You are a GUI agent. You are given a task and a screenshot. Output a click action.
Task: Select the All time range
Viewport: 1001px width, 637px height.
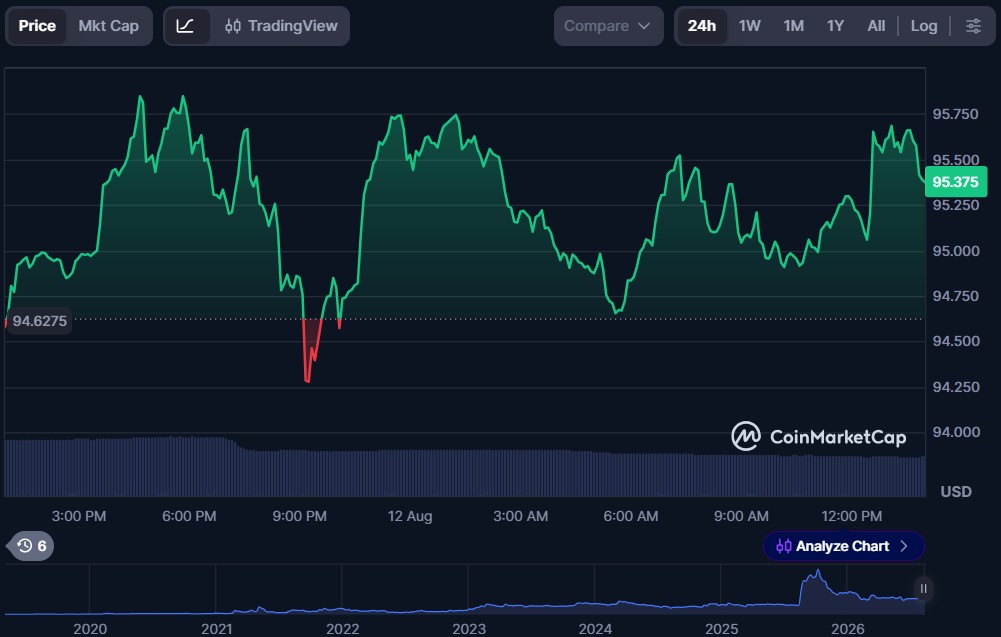(876, 26)
